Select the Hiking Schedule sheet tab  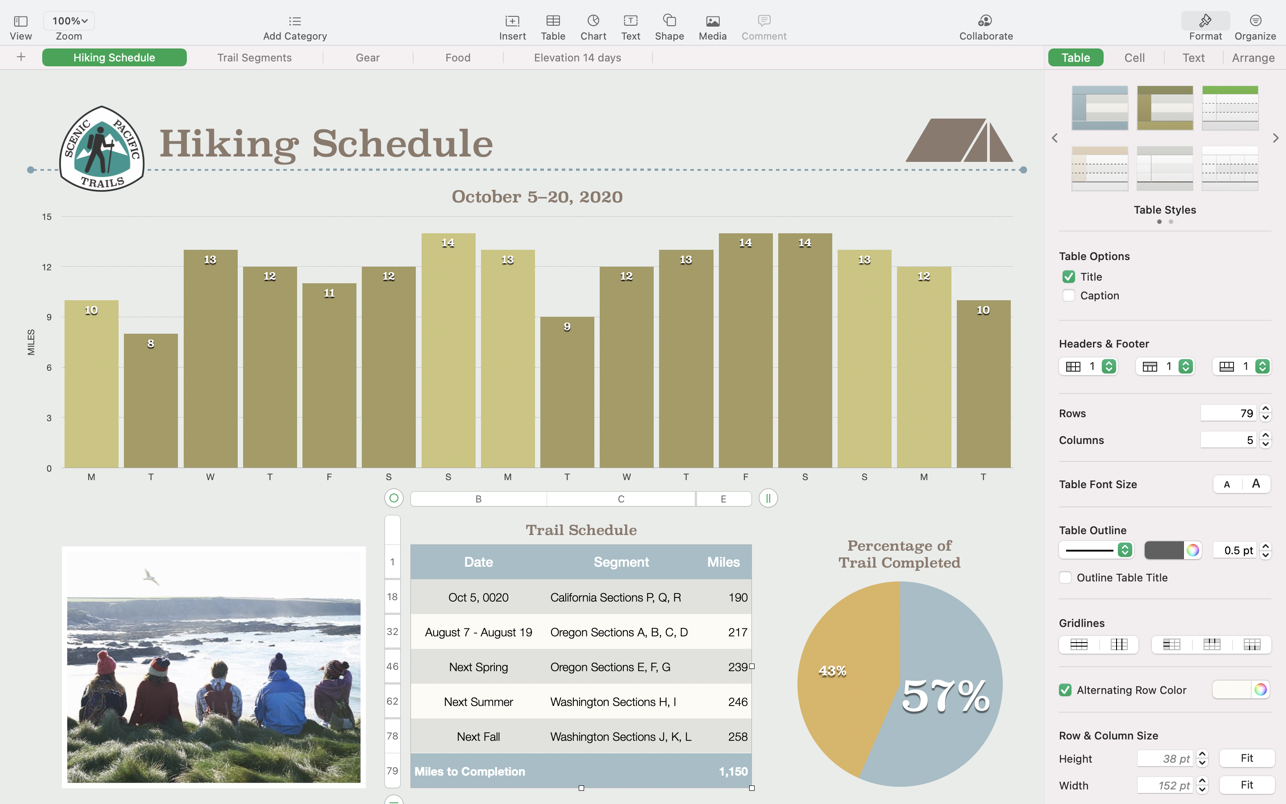(114, 58)
